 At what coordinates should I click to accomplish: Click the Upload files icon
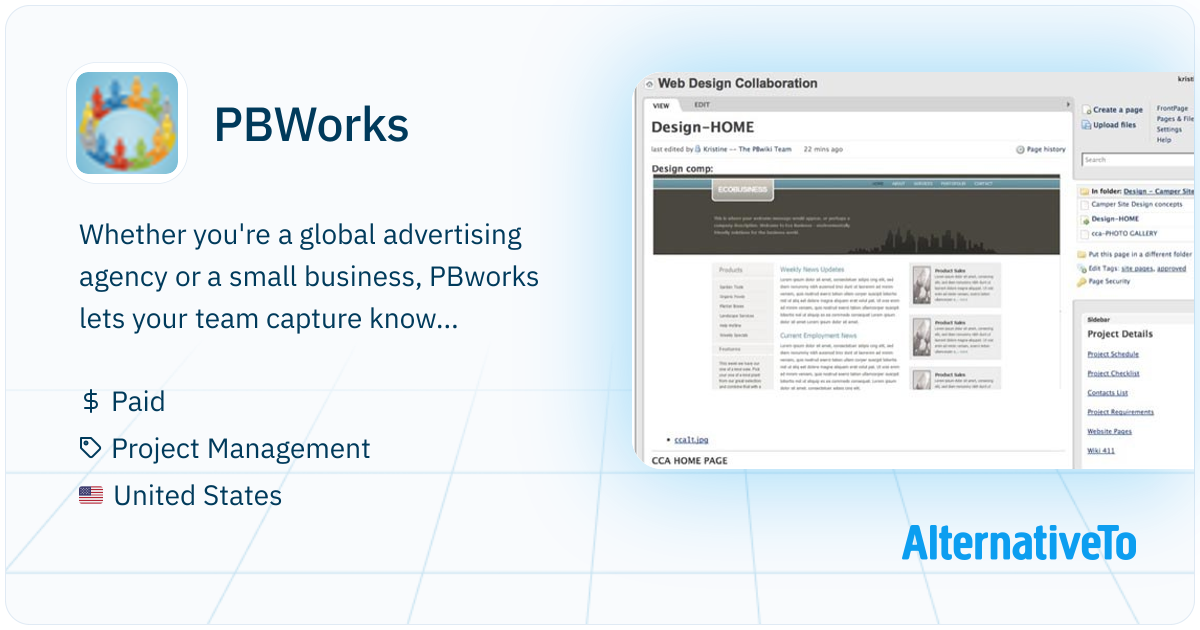click(1086, 125)
